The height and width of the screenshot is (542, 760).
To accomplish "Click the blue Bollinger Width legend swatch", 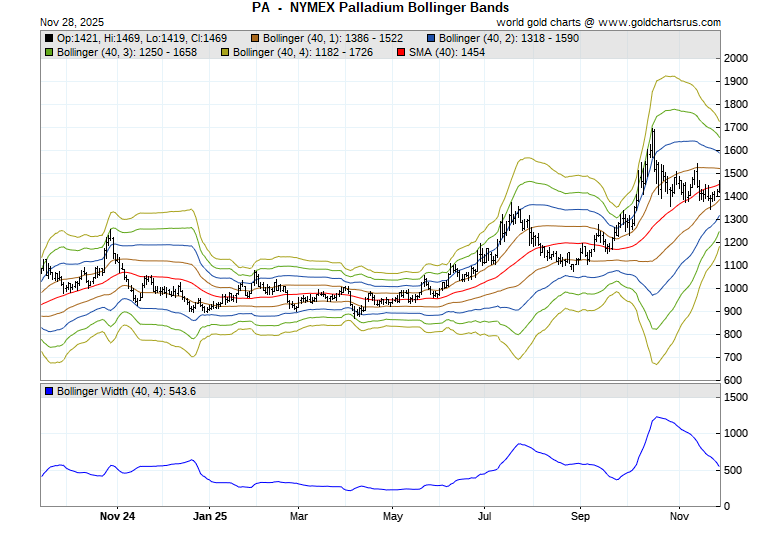I will [x=49, y=391].
